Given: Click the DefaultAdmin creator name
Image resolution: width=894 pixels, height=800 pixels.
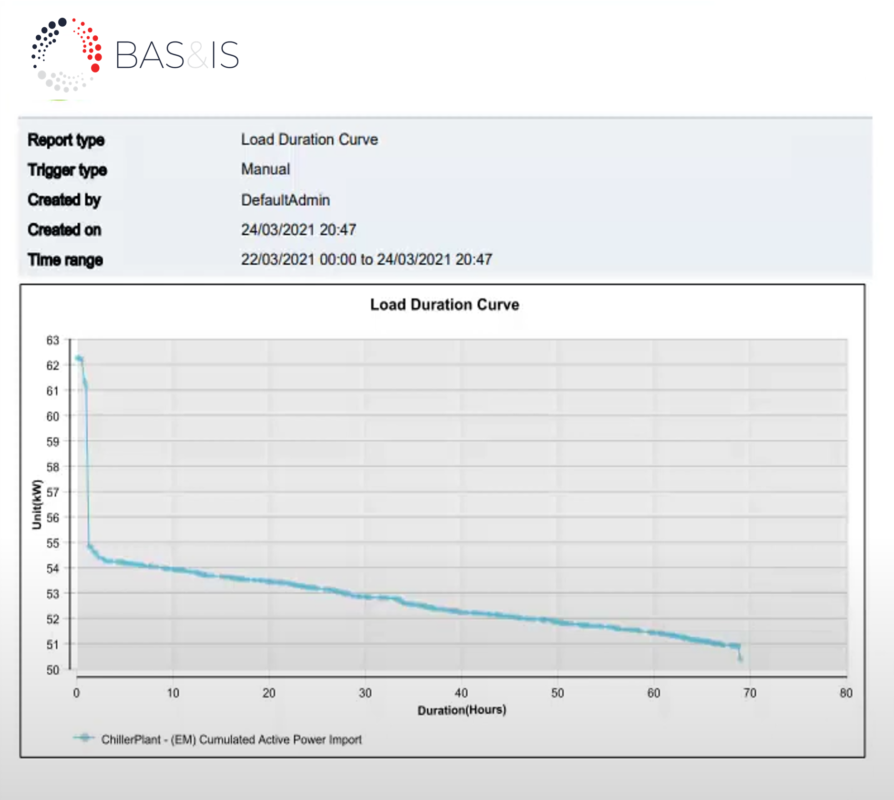Looking at the screenshot, I should [x=285, y=200].
